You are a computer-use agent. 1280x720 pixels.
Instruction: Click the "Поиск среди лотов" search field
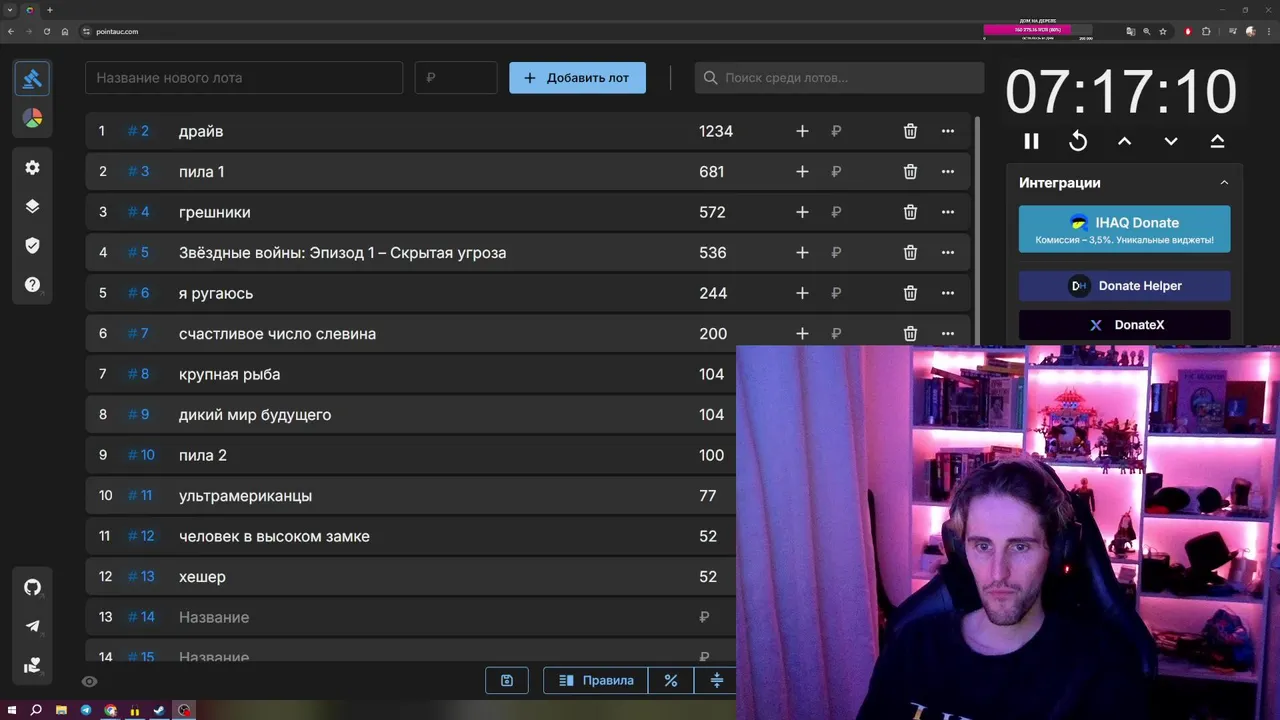839,78
